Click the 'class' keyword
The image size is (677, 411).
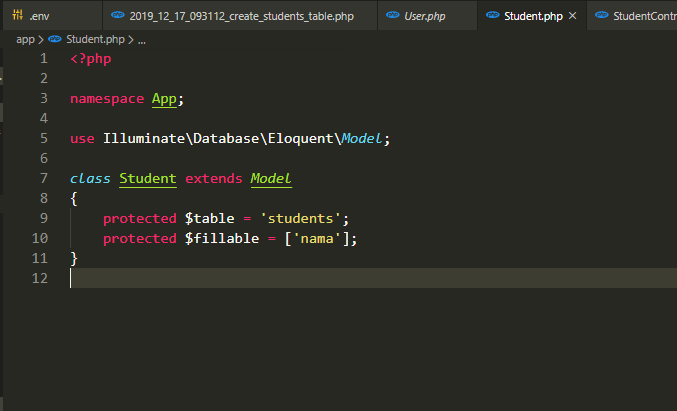click(90, 178)
